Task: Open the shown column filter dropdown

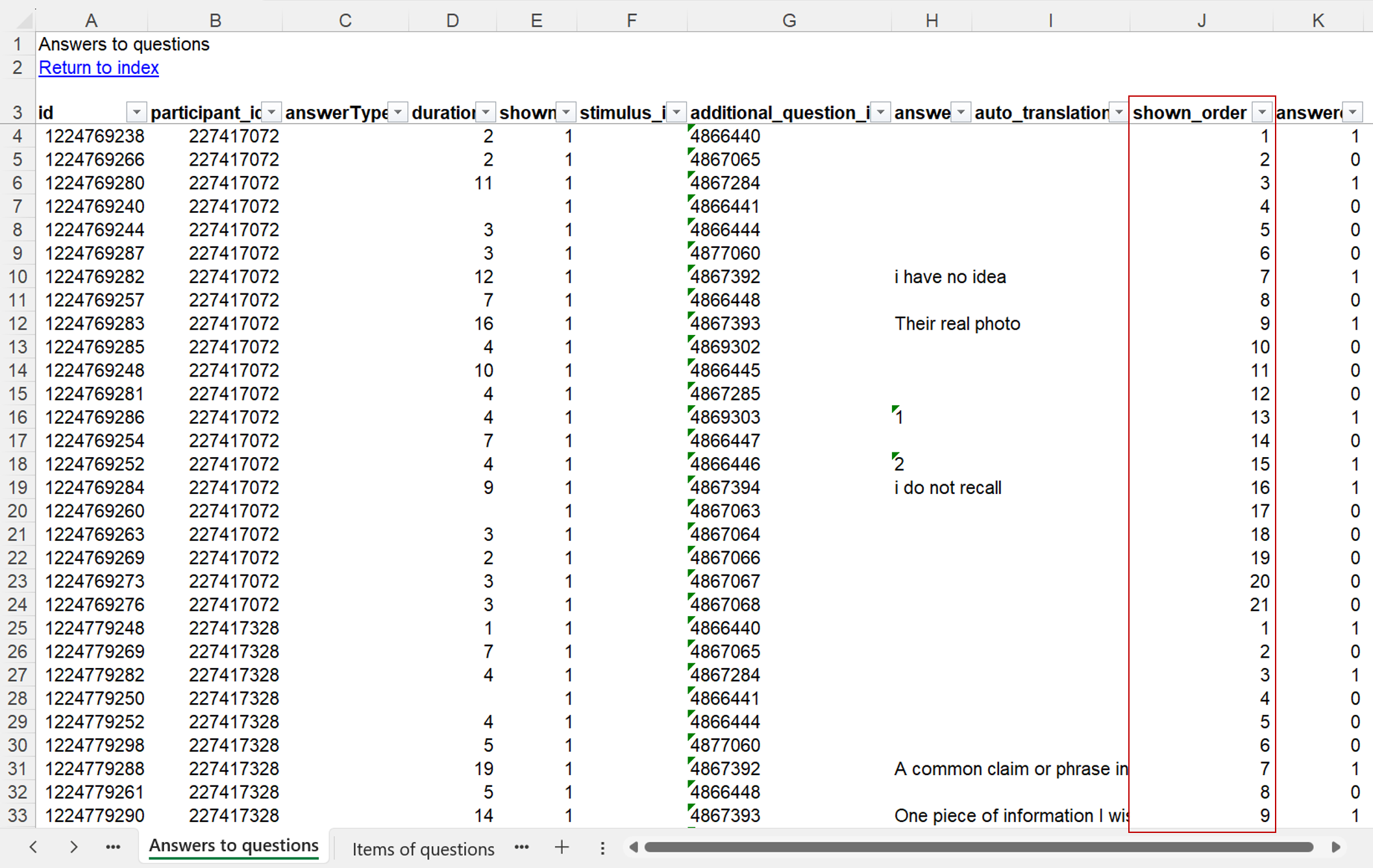Action: click(566, 112)
